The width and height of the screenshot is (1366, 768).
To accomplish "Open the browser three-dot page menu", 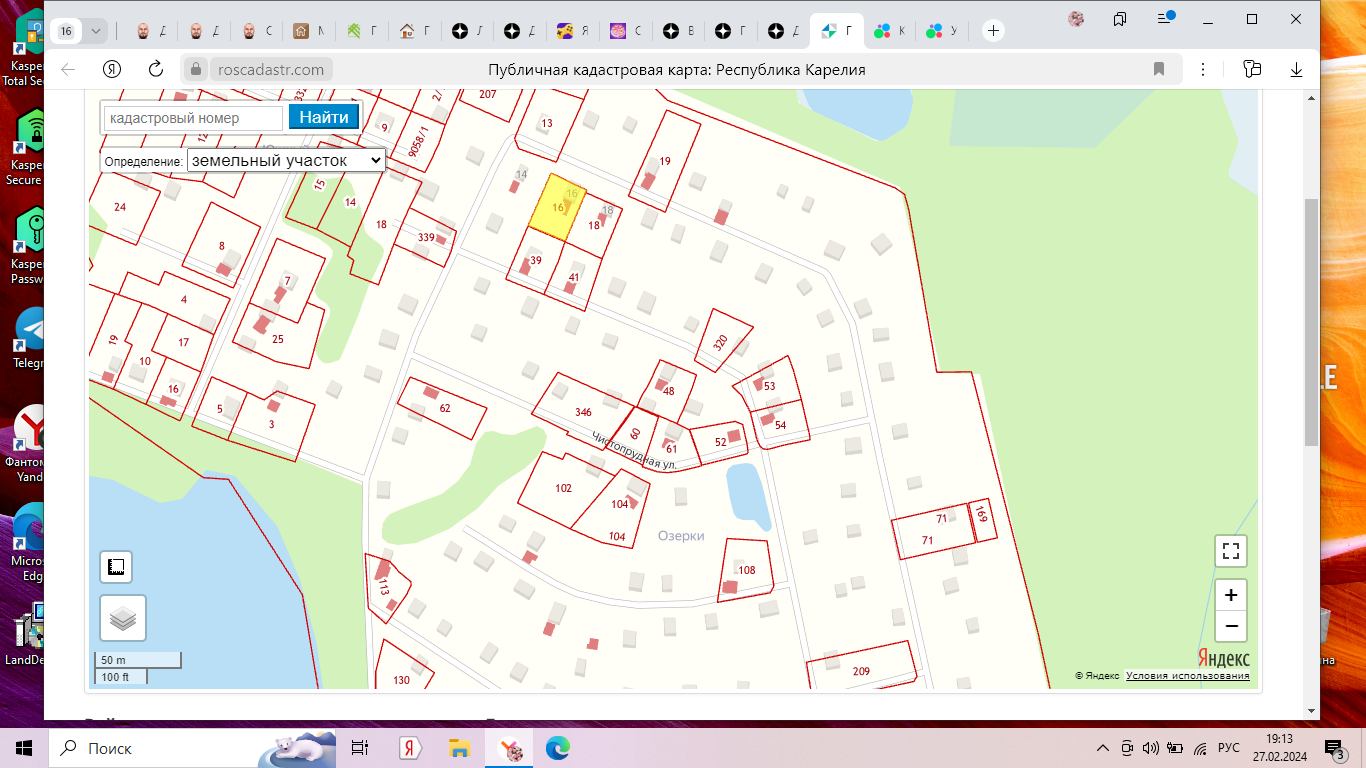I will tap(1203, 69).
